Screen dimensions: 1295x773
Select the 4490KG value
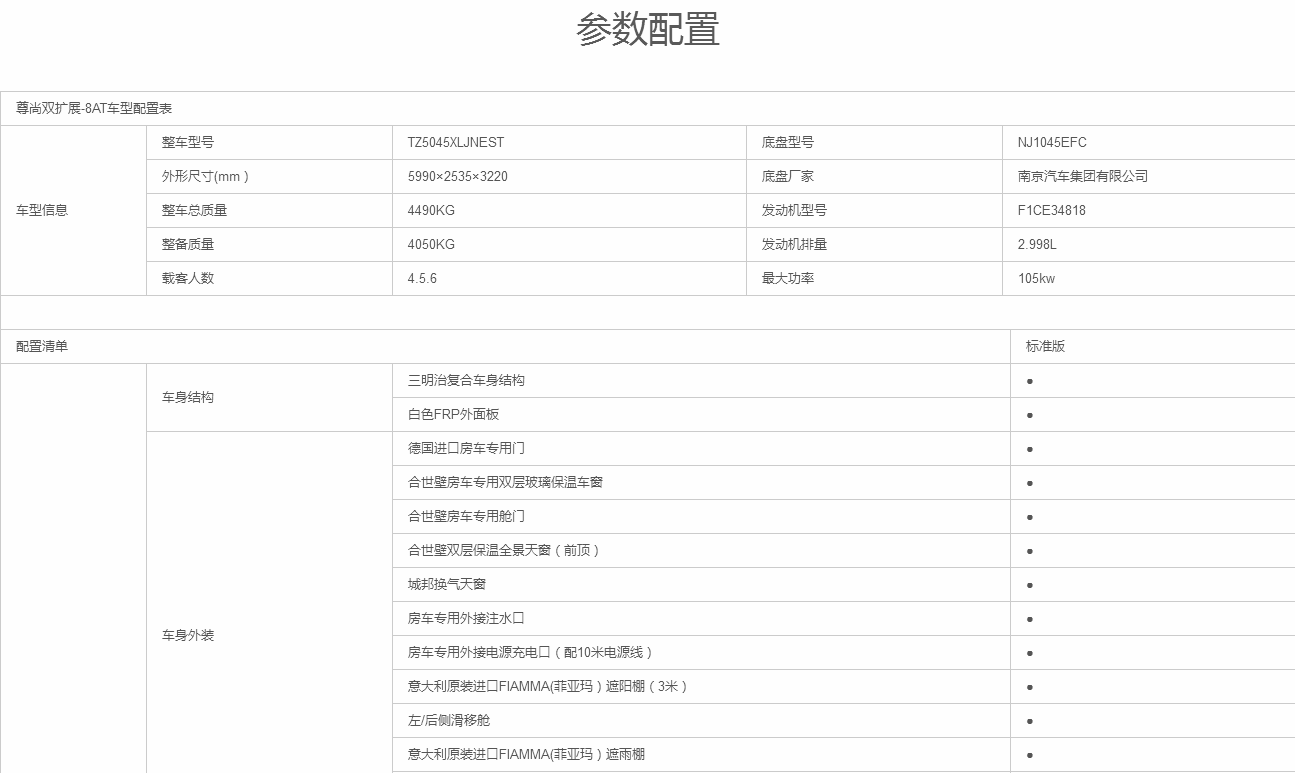click(x=431, y=210)
